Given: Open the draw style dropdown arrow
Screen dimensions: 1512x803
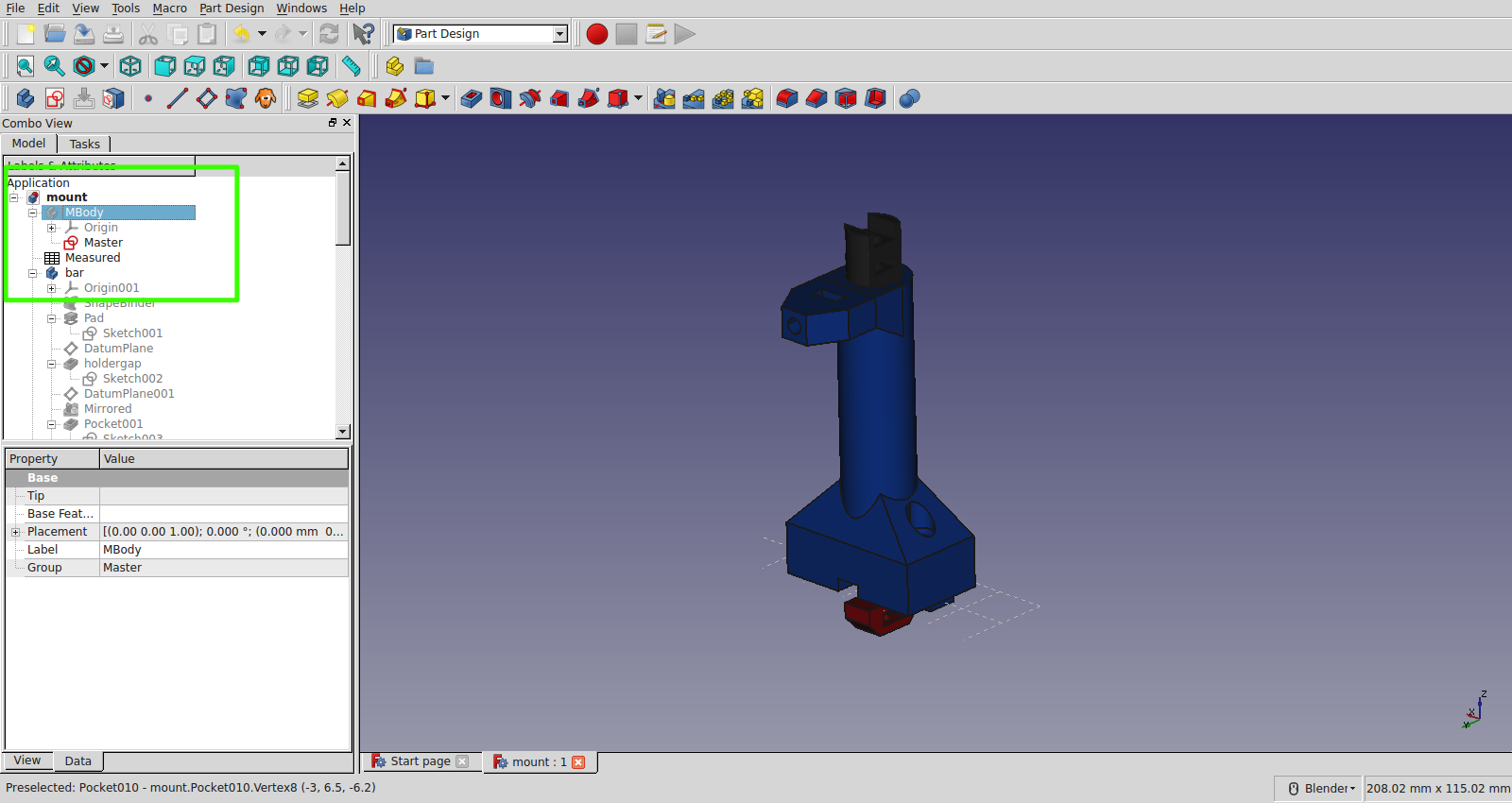Looking at the screenshot, I should 104,66.
